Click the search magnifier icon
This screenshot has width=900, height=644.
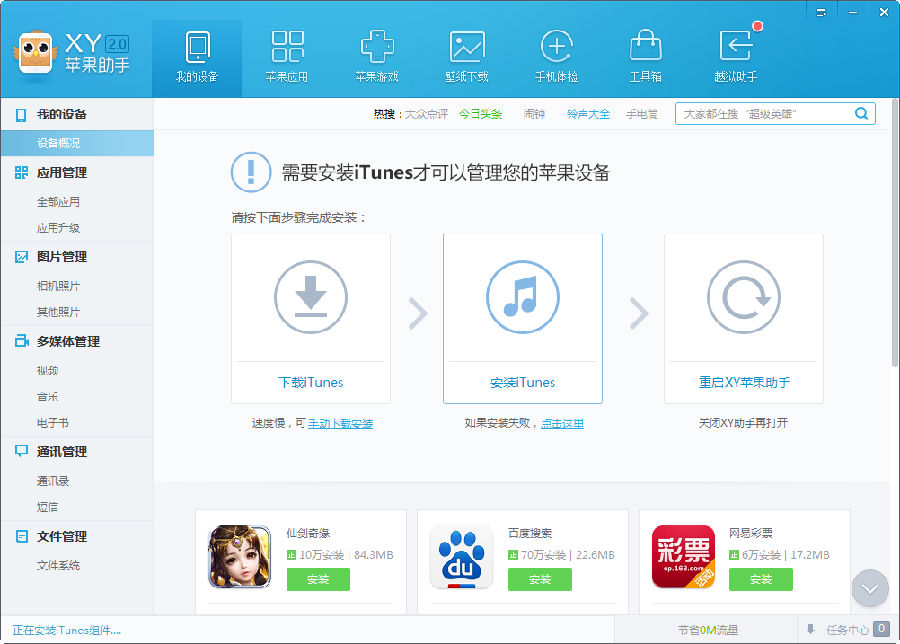click(862, 114)
